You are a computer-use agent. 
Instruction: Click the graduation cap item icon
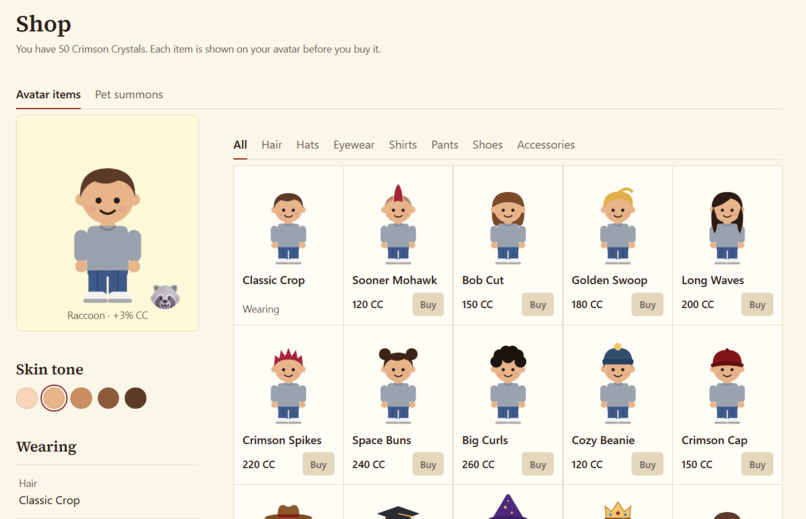coord(398,512)
